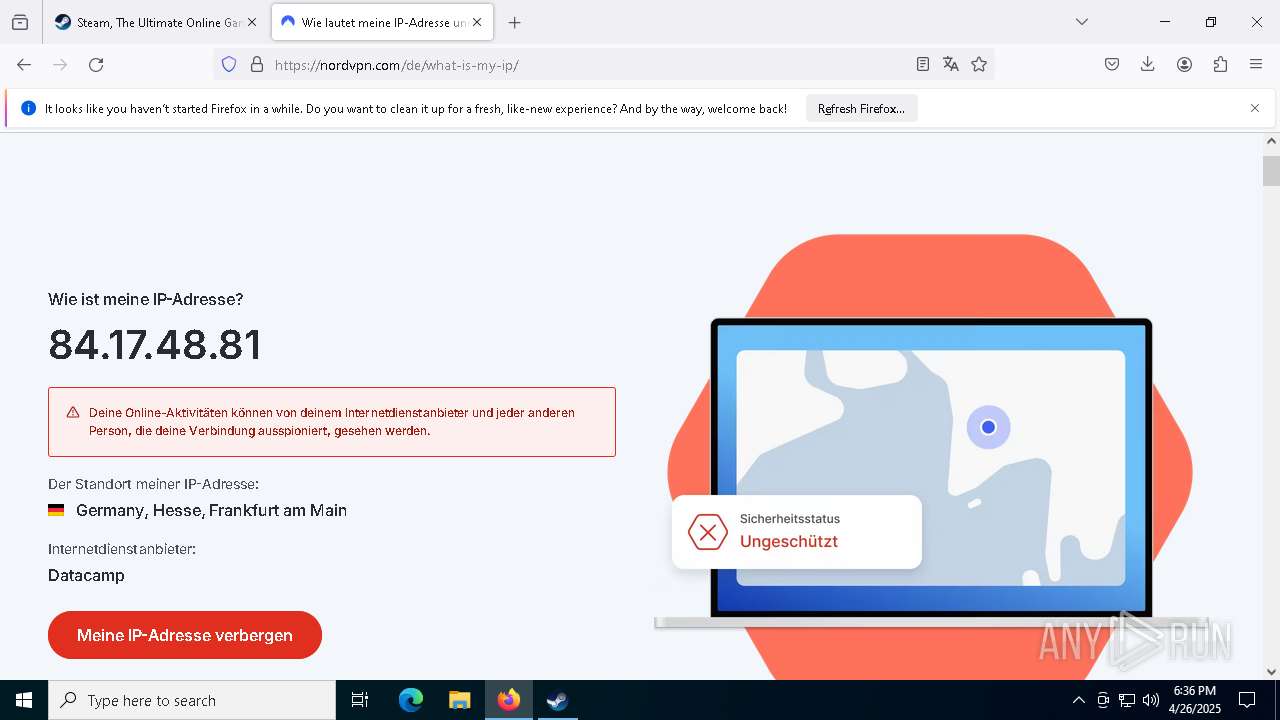Click the red X Sicherheitsstatus icon
Viewport: 1280px width, 720px height.
(x=708, y=532)
